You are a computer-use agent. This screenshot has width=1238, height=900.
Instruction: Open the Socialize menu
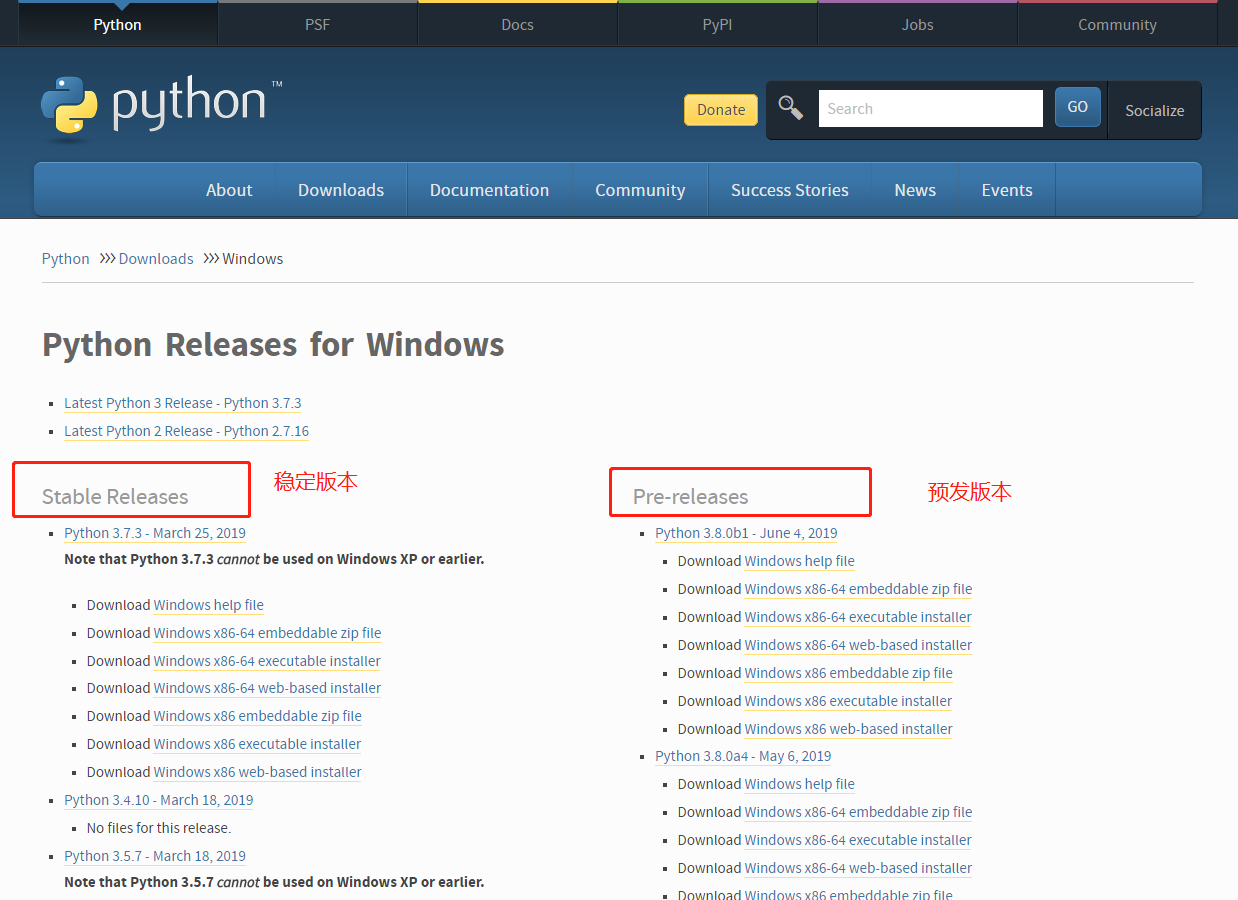click(1154, 110)
